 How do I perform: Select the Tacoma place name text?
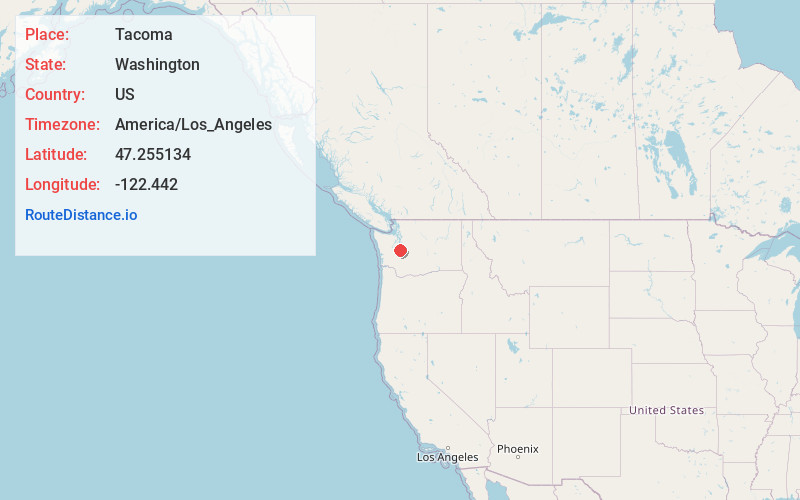click(144, 35)
